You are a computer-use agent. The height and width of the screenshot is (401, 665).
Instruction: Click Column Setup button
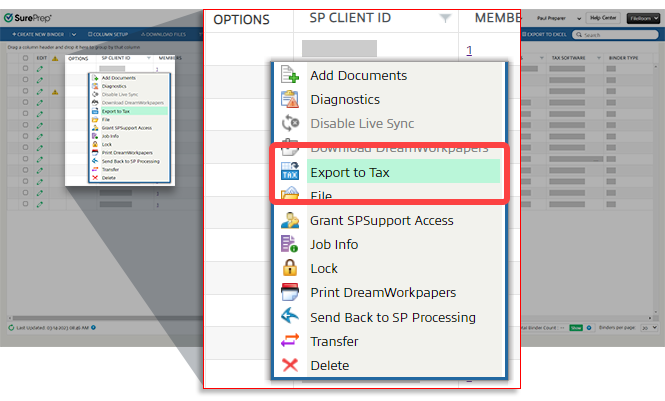click(x=108, y=34)
